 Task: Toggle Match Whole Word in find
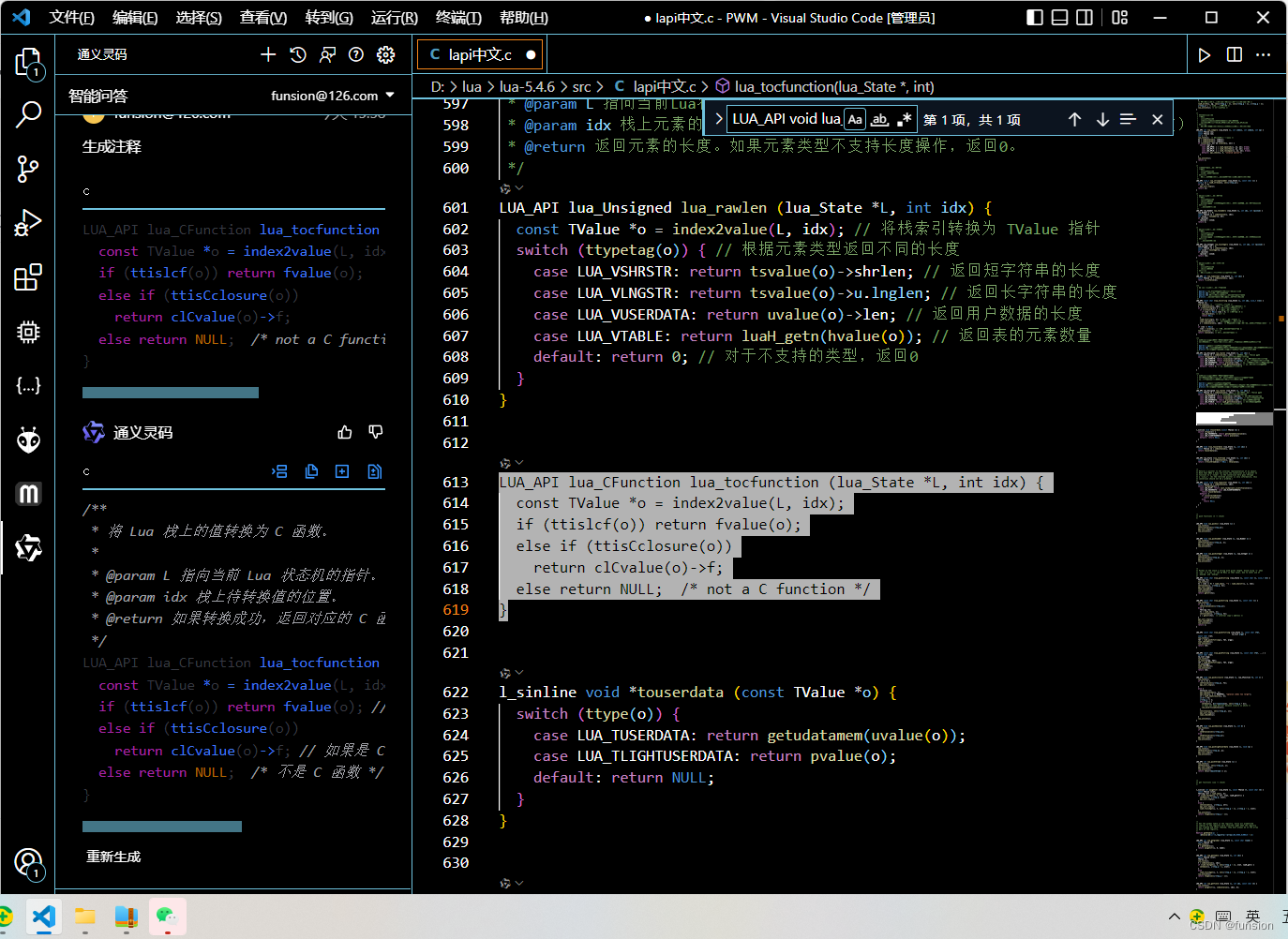(x=879, y=119)
